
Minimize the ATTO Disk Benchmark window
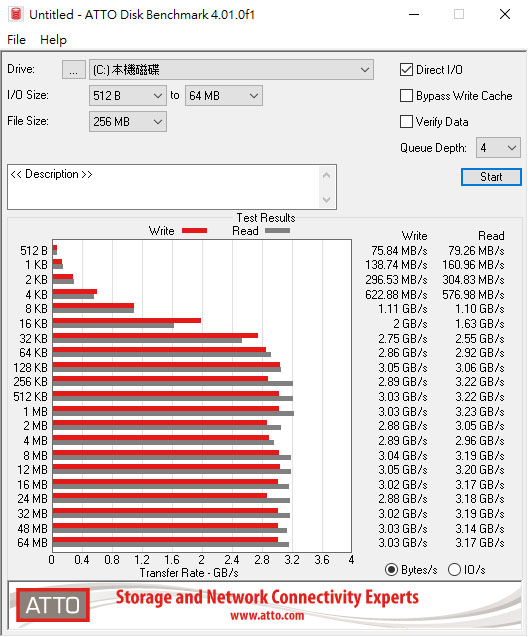tap(414, 15)
